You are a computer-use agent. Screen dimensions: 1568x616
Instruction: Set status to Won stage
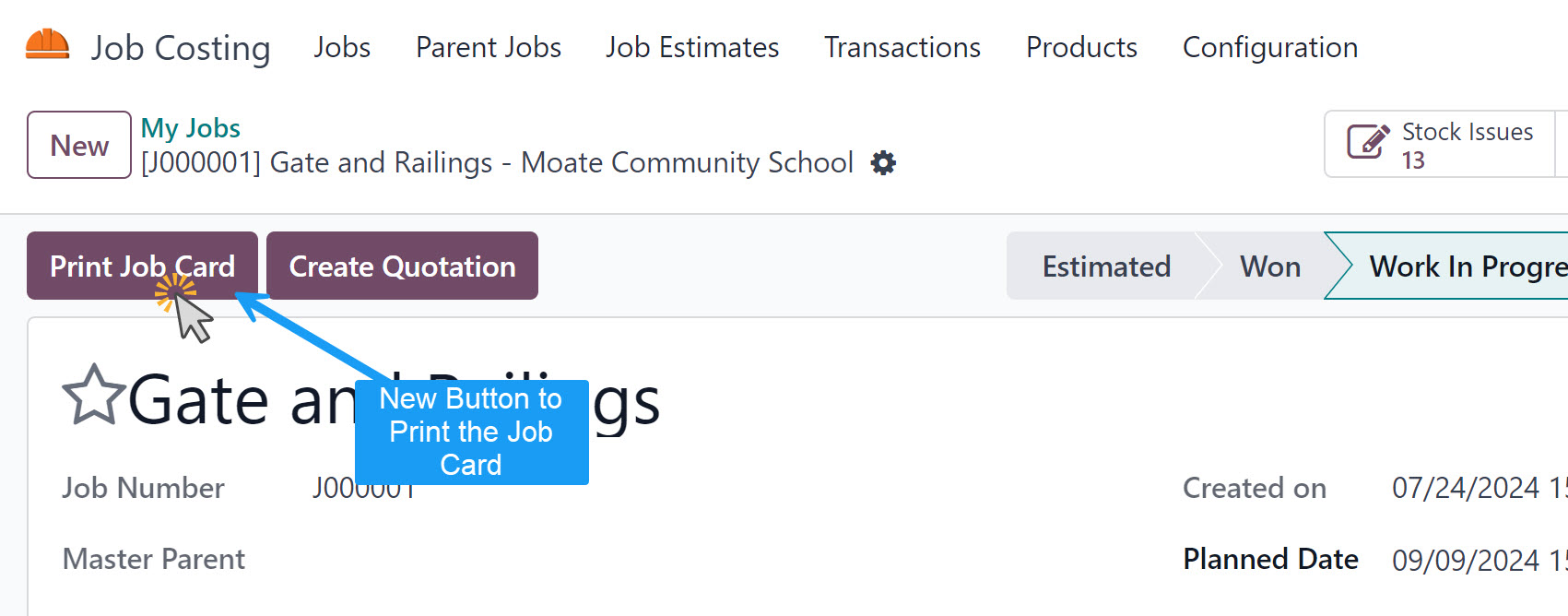[x=1270, y=266]
